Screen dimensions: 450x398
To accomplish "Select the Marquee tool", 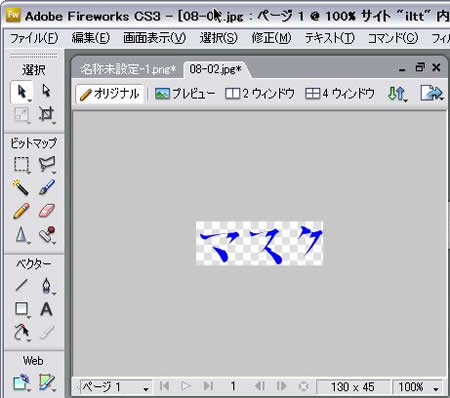I will [22, 165].
